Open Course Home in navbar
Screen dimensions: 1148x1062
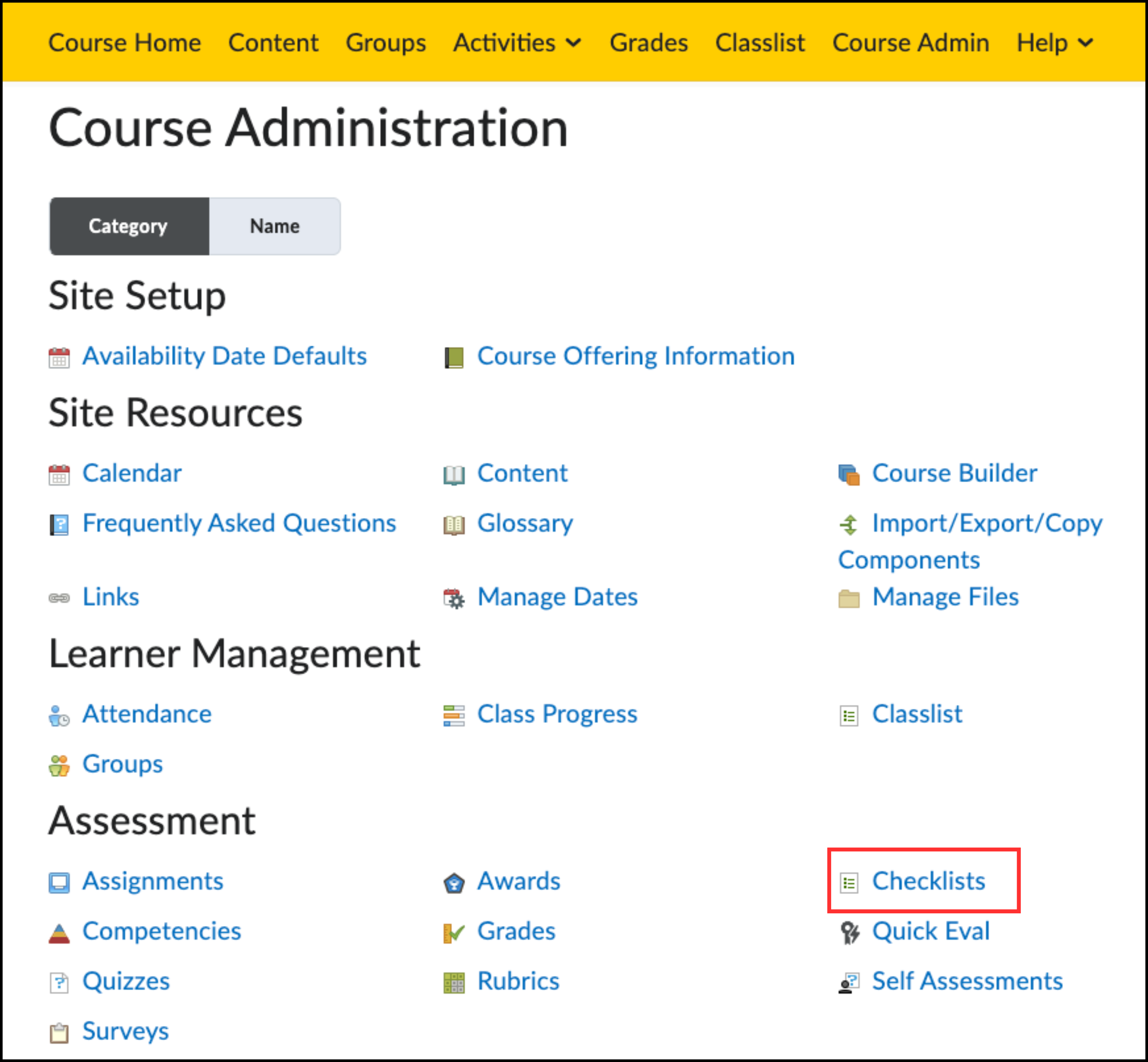(x=125, y=43)
